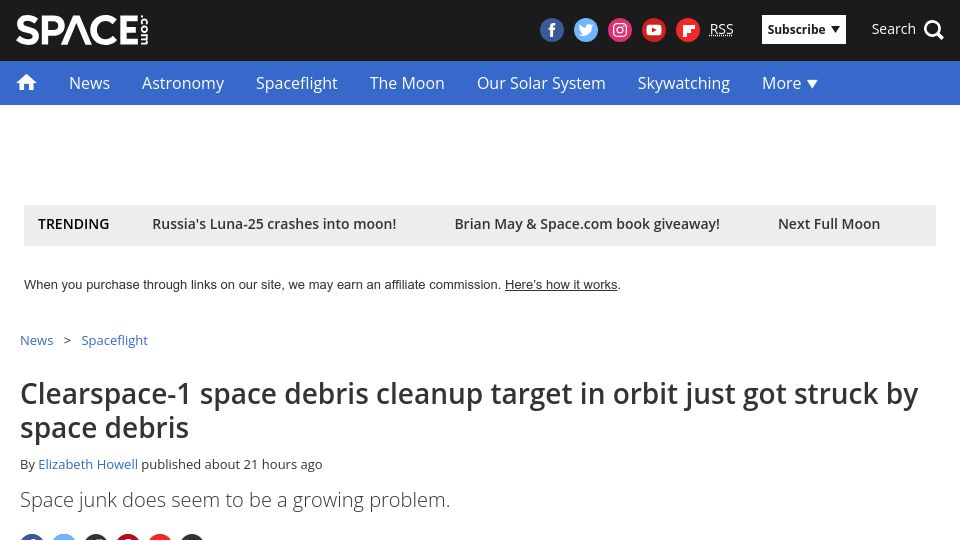This screenshot has width=960, height=540.
Task: Click the Home icon in nav bar
Action: tap(26, 83)
